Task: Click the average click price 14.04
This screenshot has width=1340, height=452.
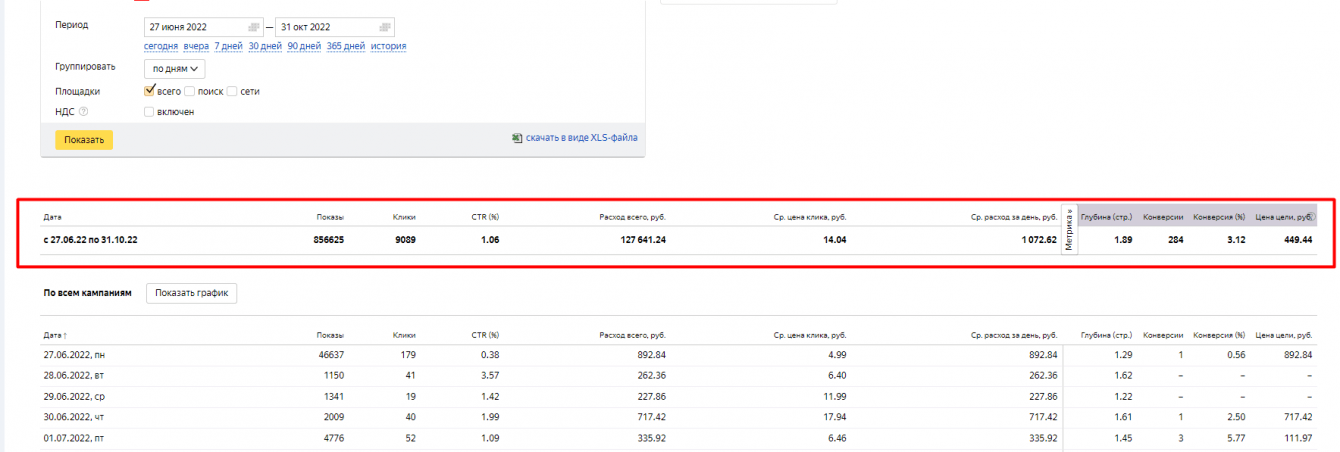Action: point(835,240)
